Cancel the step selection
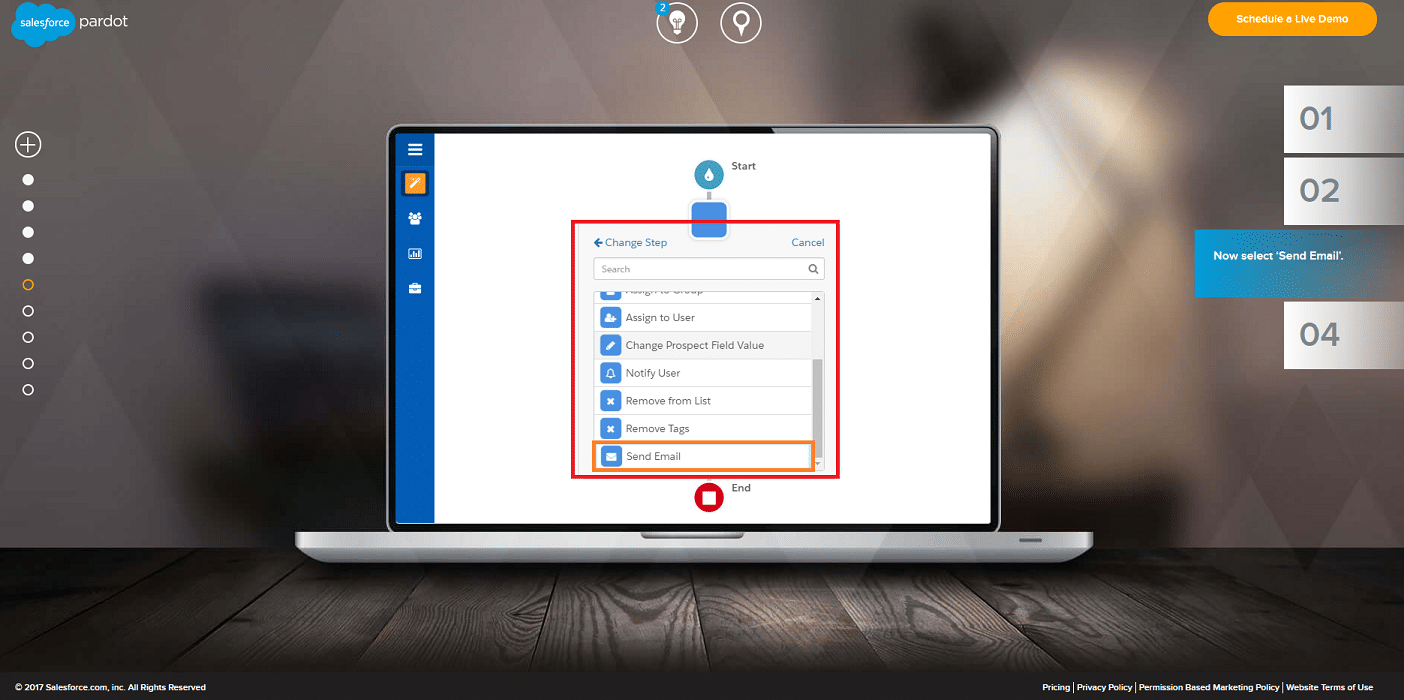 808,242
